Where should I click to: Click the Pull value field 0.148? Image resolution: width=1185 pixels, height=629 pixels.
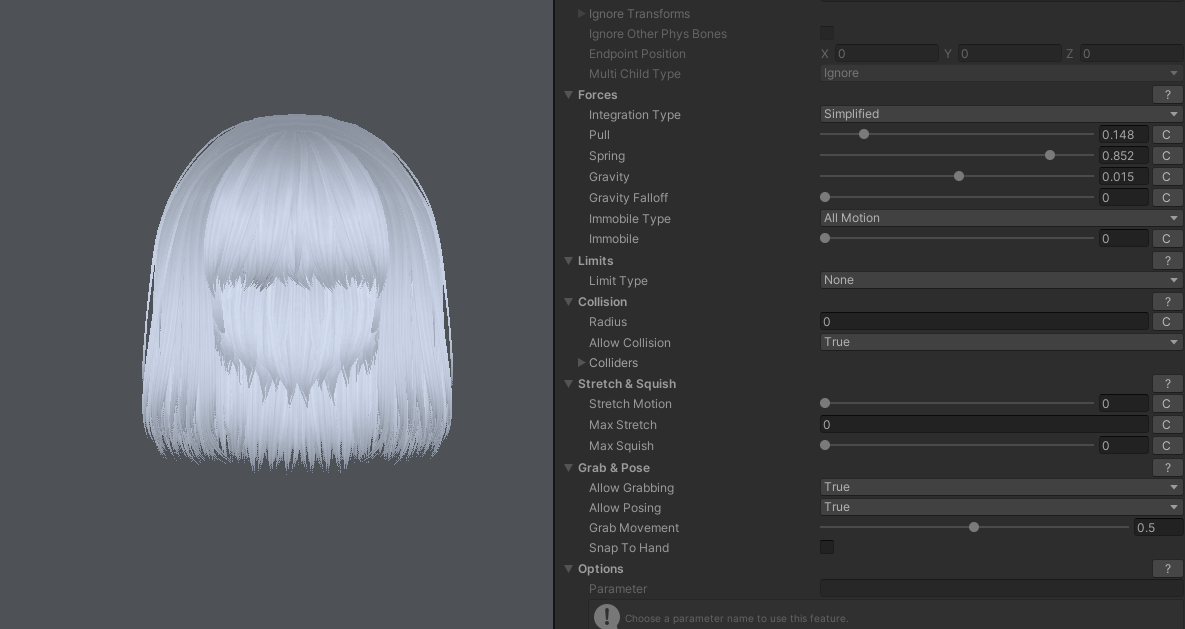click(x=1124, y=135)
